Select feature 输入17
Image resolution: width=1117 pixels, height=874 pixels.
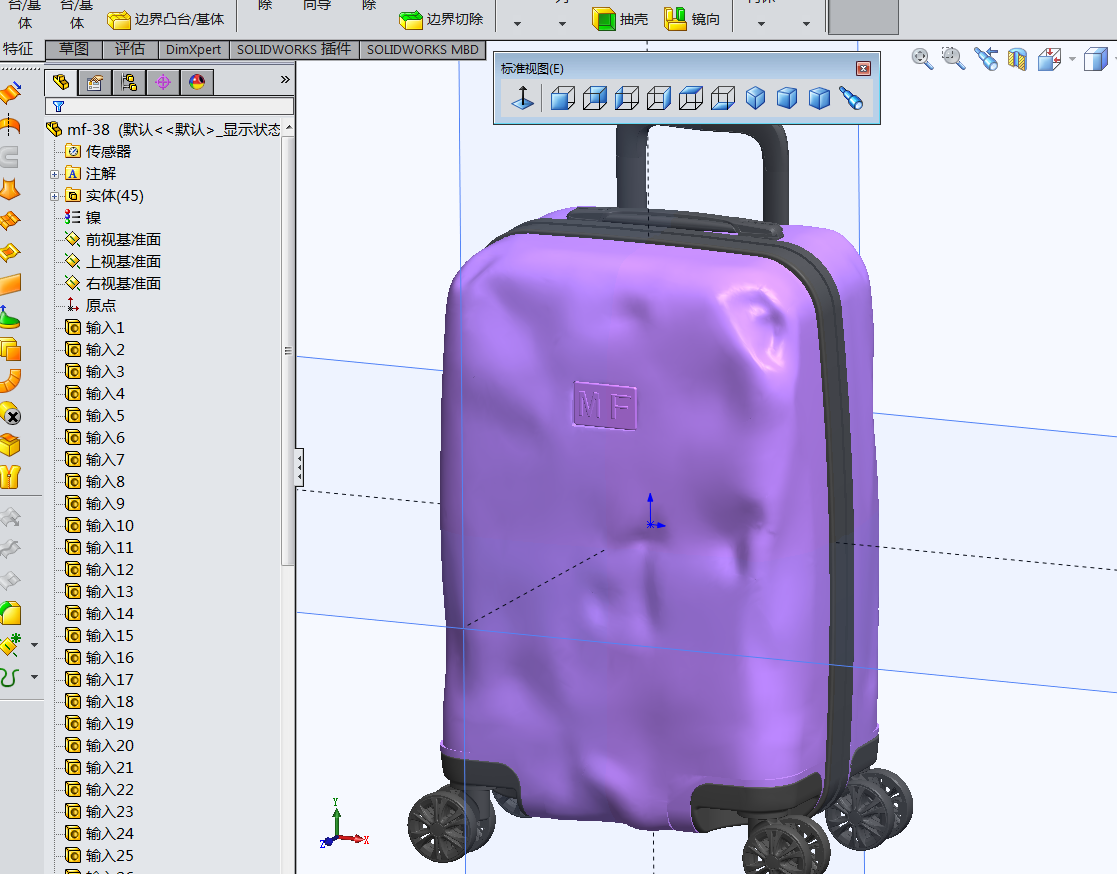[x=99, y=680]
